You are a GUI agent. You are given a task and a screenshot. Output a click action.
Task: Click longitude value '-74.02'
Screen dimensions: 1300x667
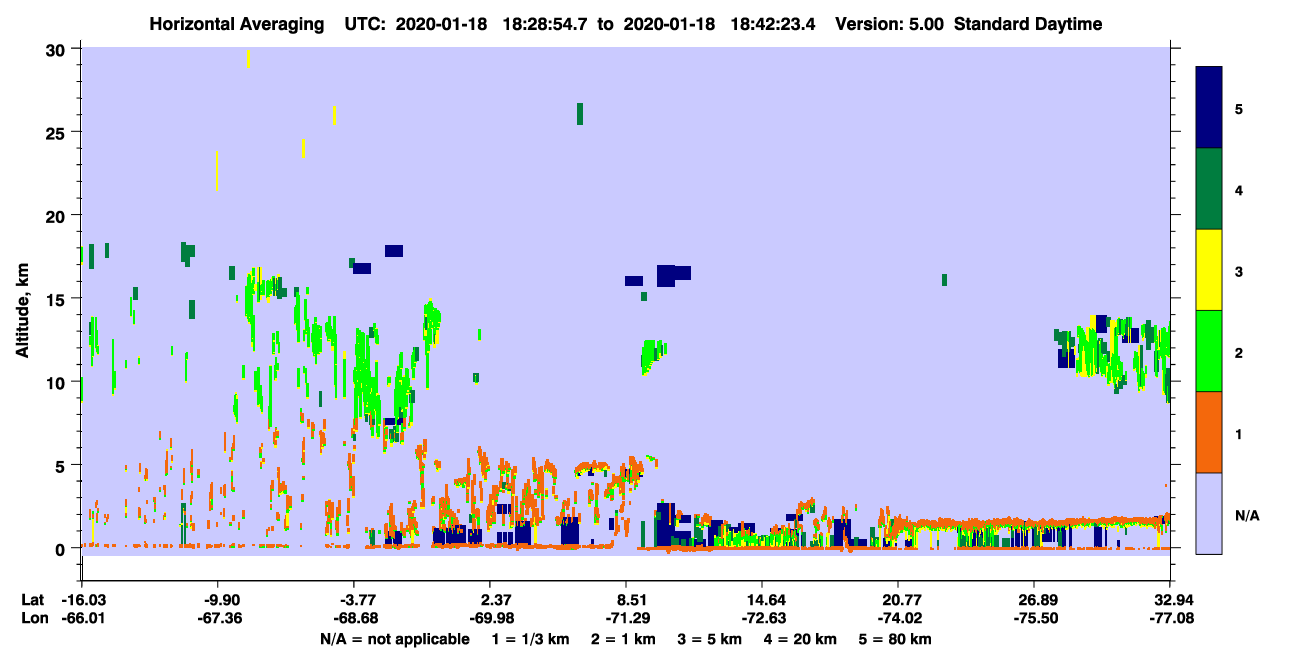click(x=898, y=619)
